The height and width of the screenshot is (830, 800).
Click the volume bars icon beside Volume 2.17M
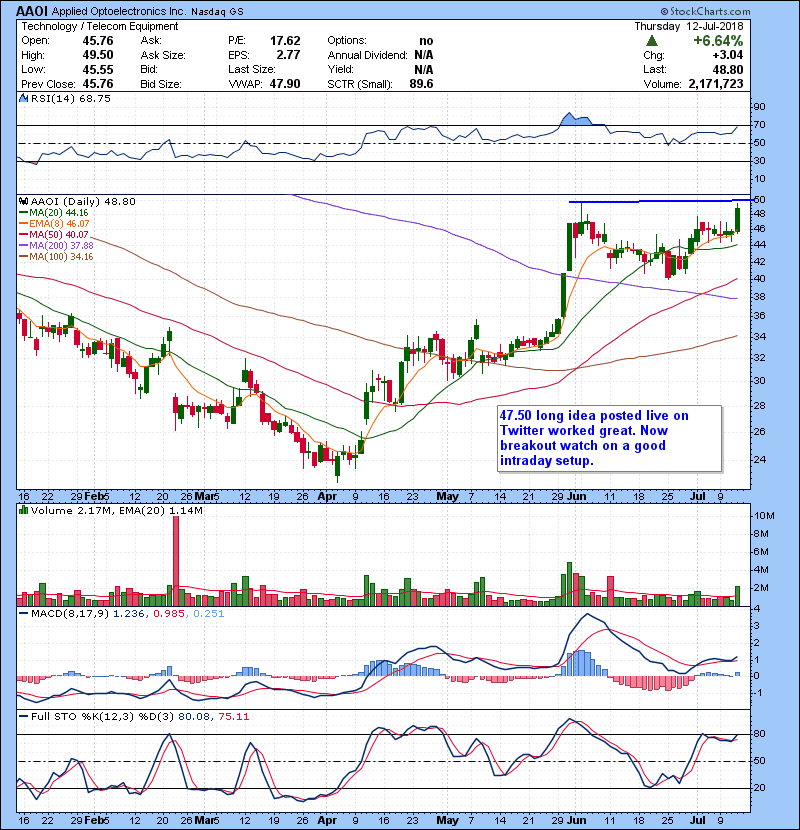pyautogui.click(x=23, y=510)
